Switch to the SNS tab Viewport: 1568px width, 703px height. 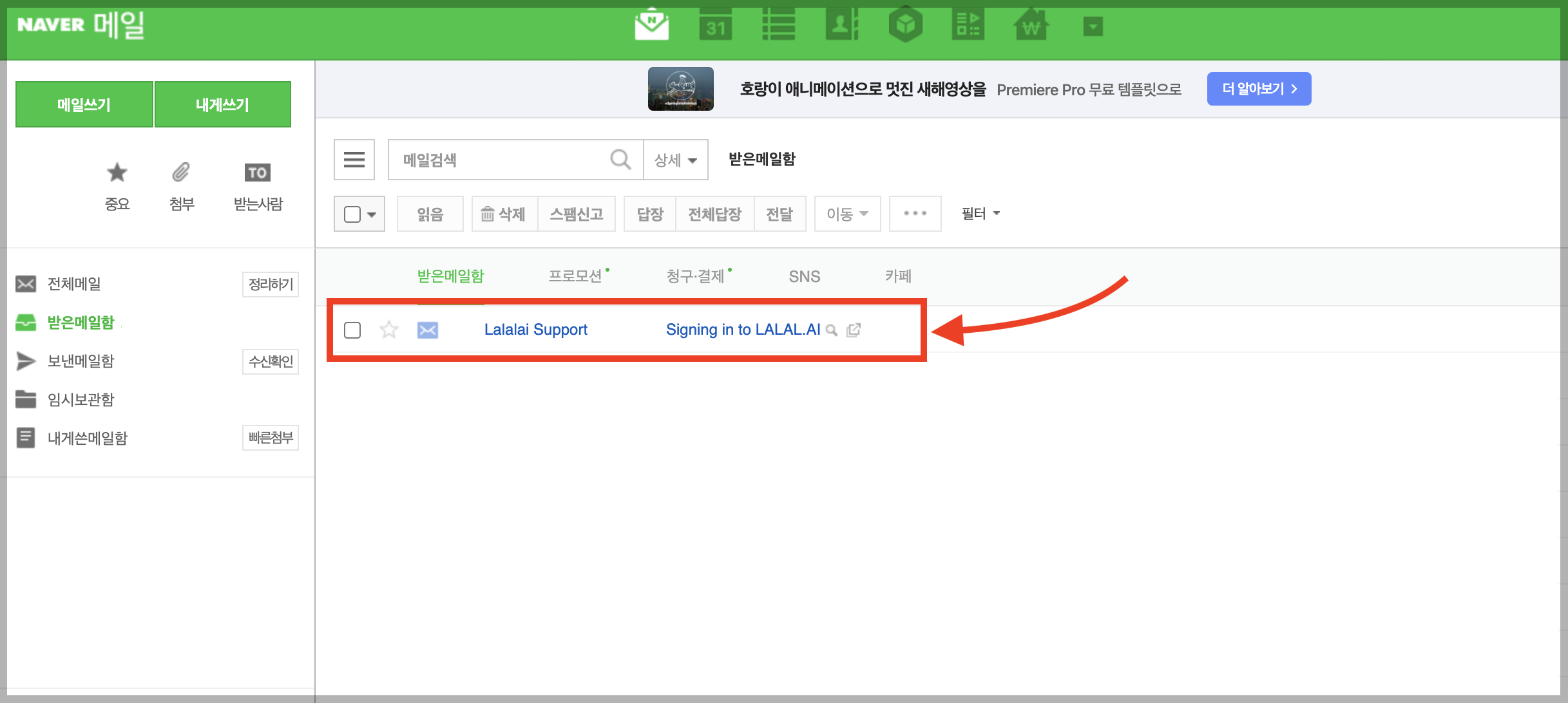click(x=804, y=276)
